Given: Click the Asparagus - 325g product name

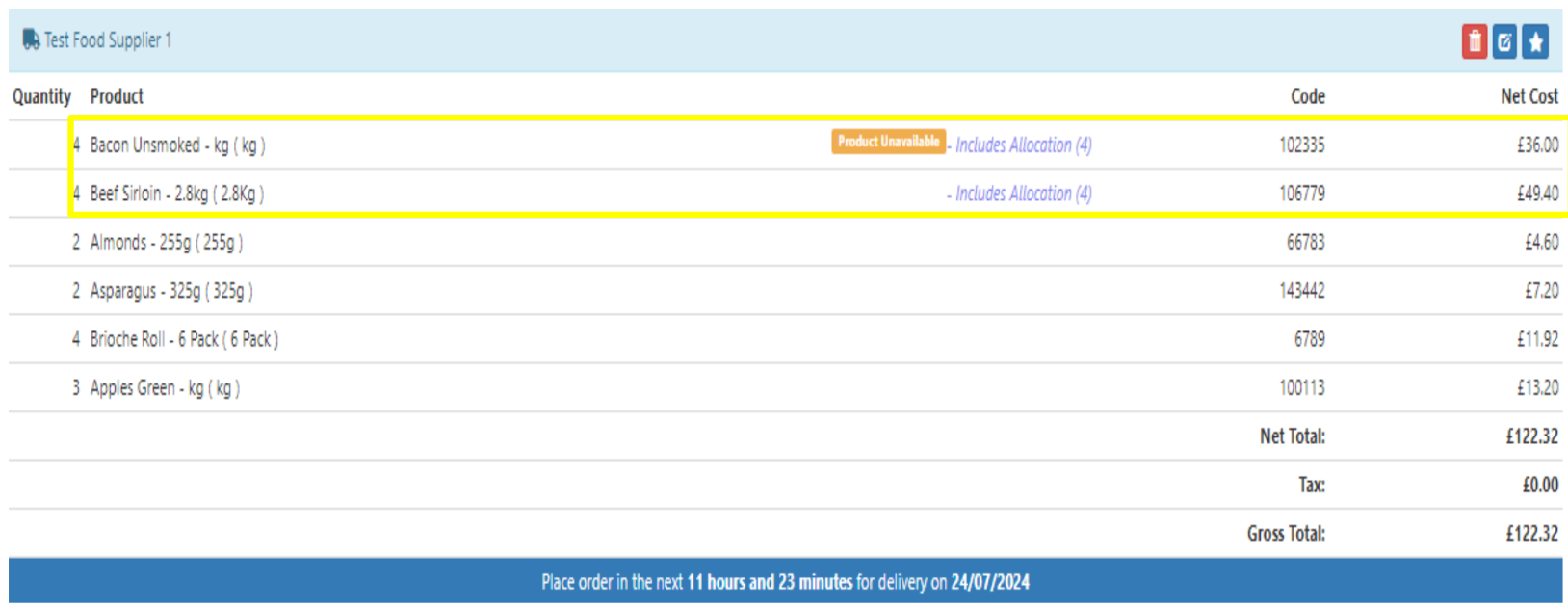Looking at the screenshot, I should 170,291.
